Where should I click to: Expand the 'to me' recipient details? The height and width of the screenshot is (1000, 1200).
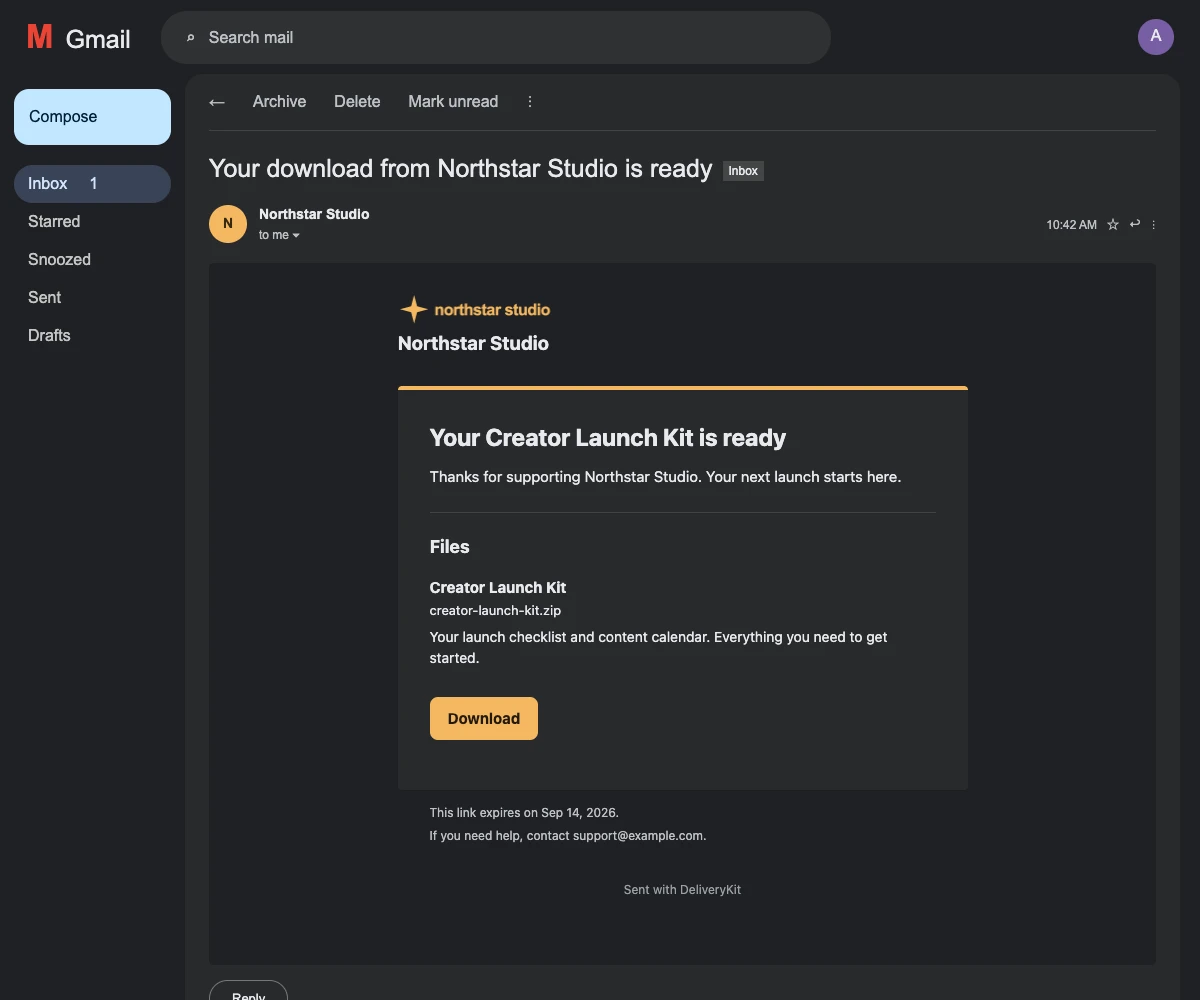click(x=279, y=235)
